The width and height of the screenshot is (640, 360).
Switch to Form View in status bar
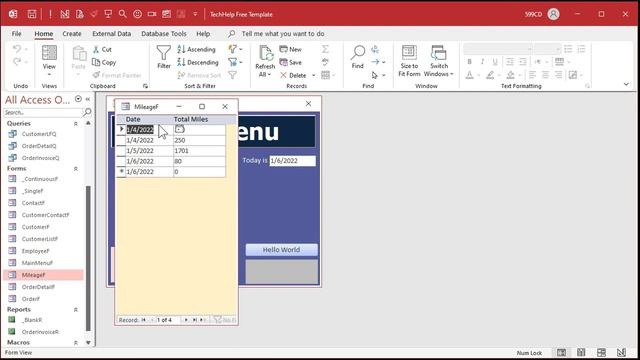562,353
